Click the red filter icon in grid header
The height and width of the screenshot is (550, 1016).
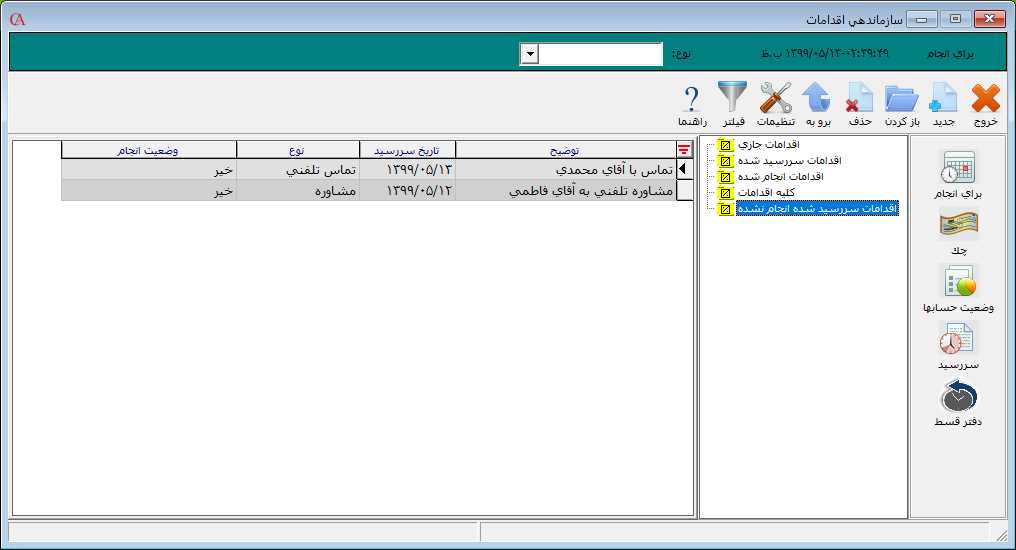click(x=684, y=150)
